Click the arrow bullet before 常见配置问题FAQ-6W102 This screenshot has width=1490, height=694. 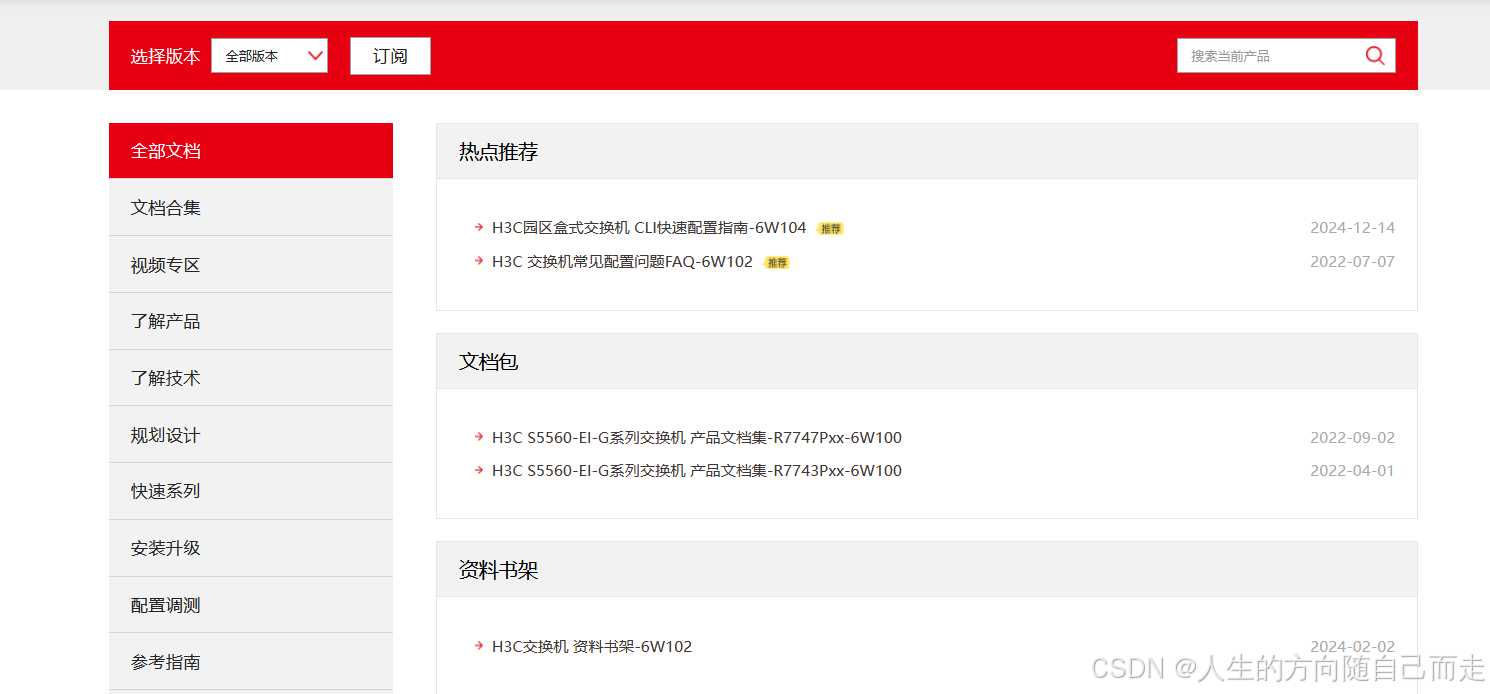click(x=479, y=261)
